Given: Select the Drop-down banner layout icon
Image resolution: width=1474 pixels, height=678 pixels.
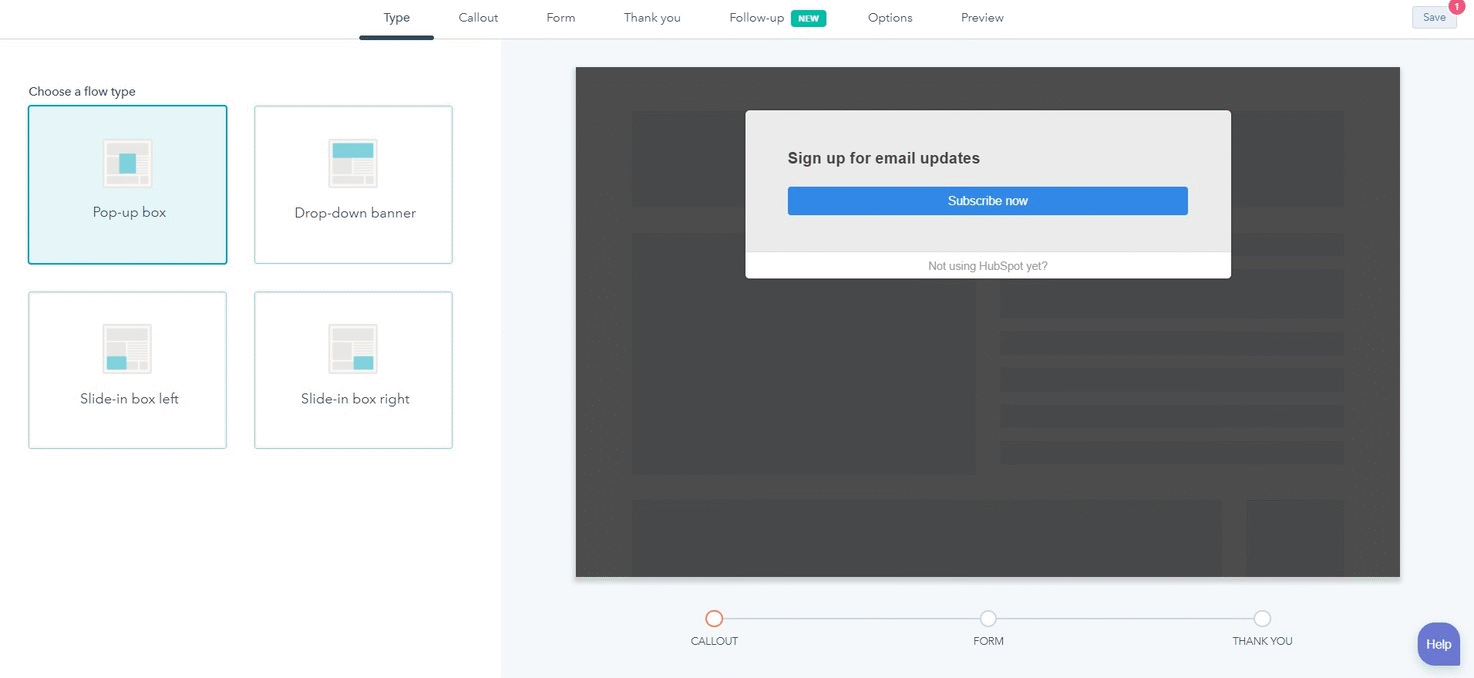Looking at the screenshot, I should point(353,163).
